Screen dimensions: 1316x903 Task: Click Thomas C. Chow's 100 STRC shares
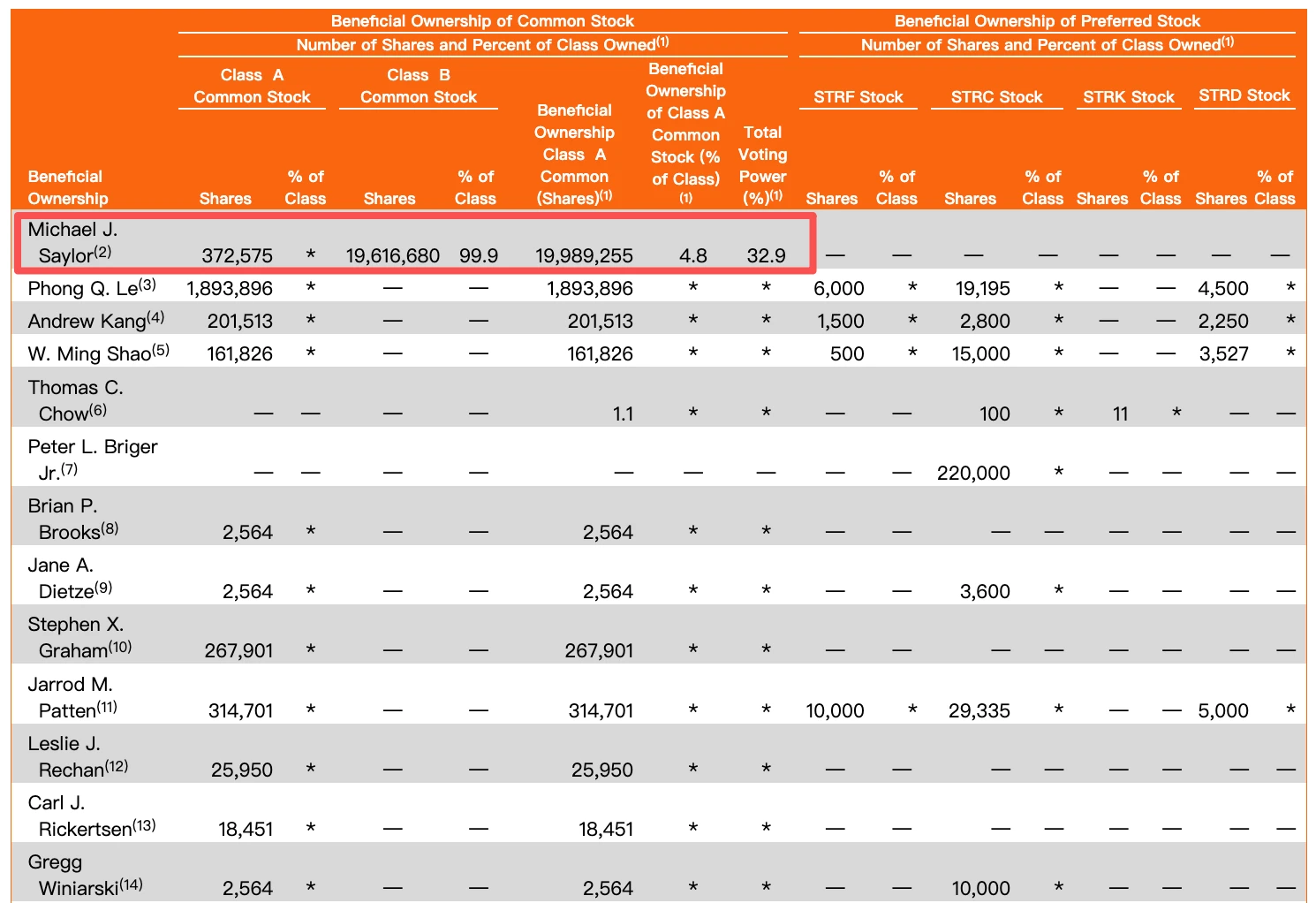click(995, 414)
